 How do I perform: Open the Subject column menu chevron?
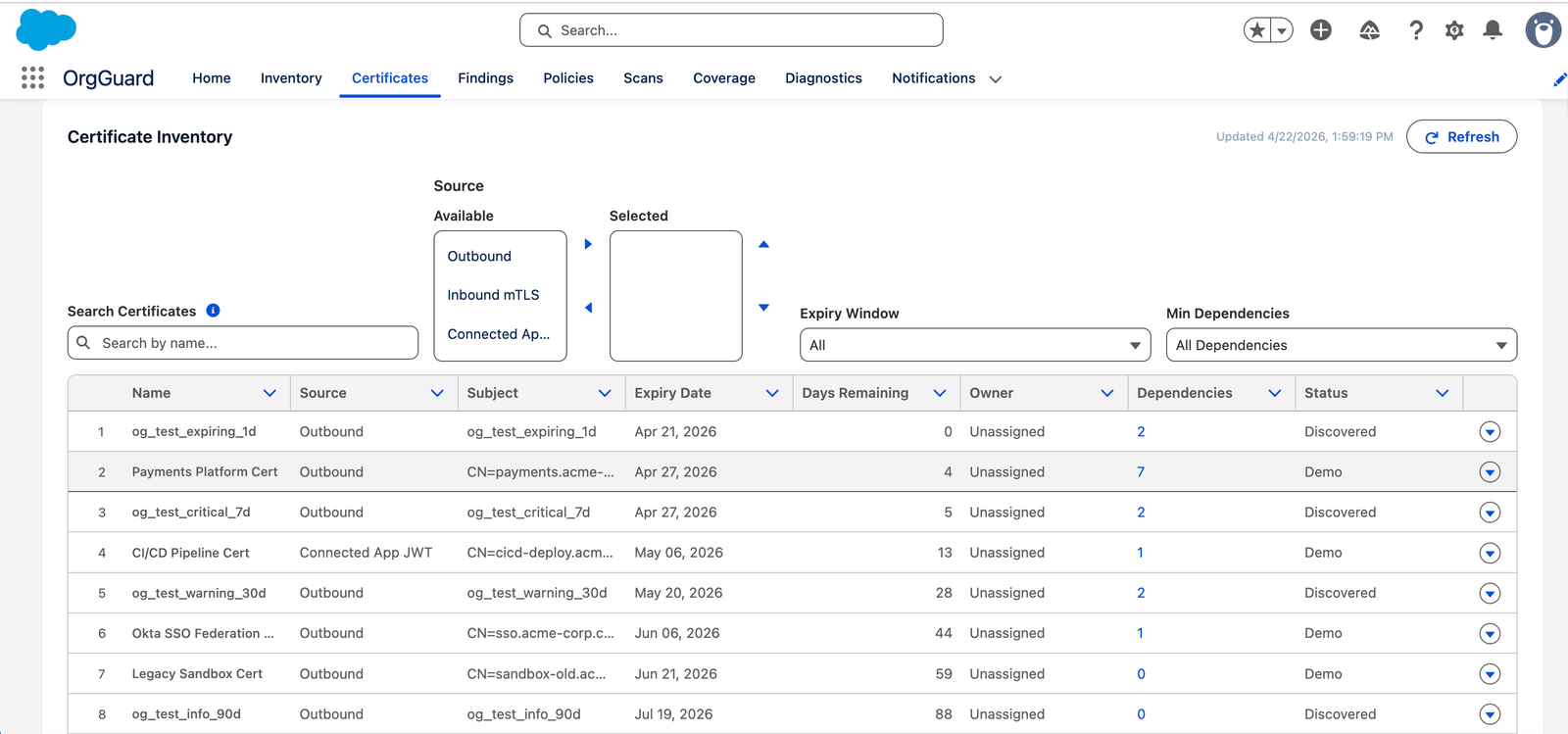pyautogui.click(x=605, y=393)
